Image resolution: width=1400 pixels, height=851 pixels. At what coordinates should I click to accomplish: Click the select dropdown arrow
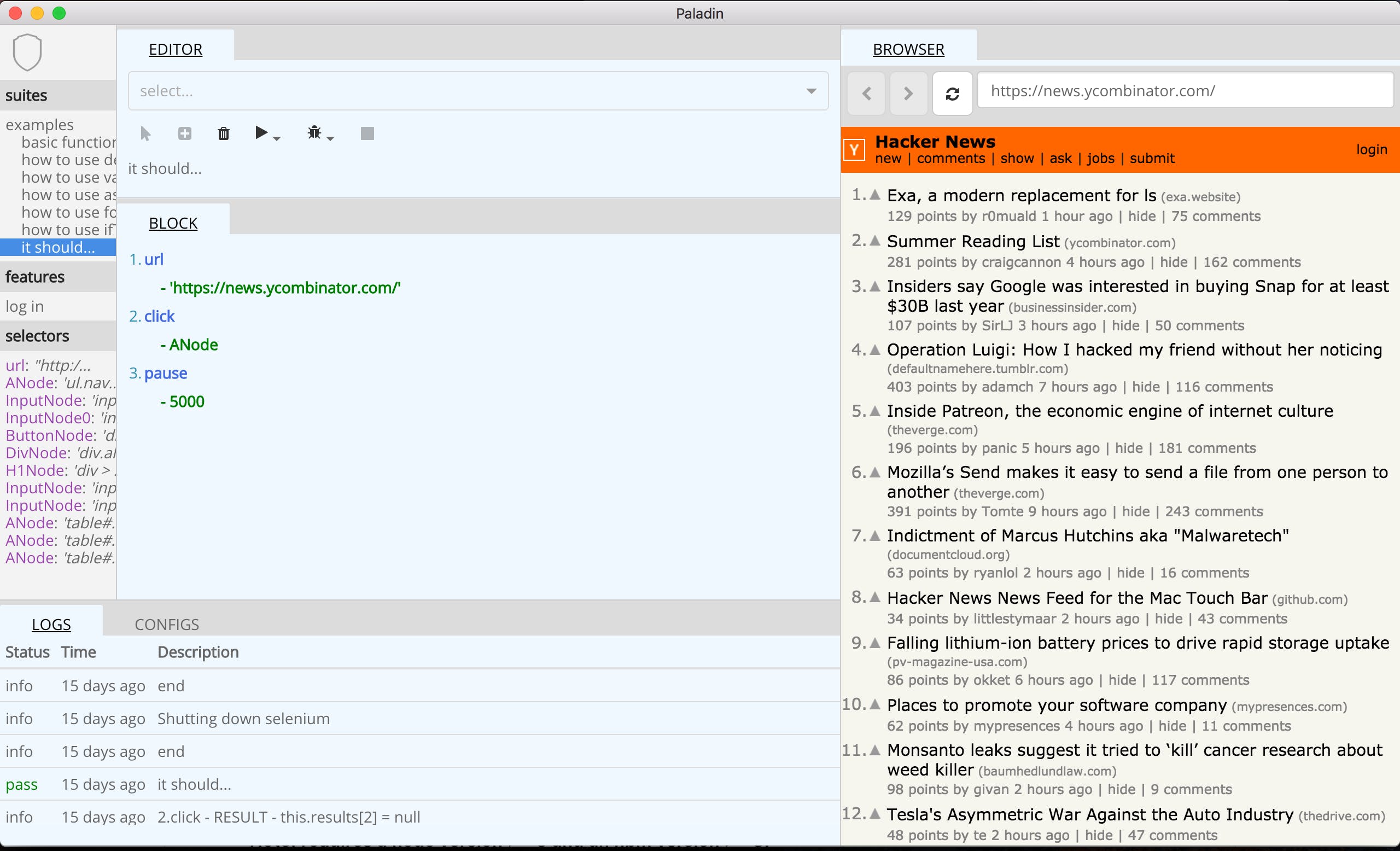click(x=812, y=91)
